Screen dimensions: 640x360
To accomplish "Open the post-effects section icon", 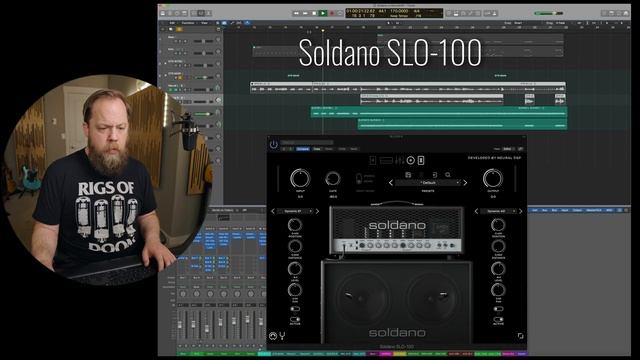I will click(421, 160).
